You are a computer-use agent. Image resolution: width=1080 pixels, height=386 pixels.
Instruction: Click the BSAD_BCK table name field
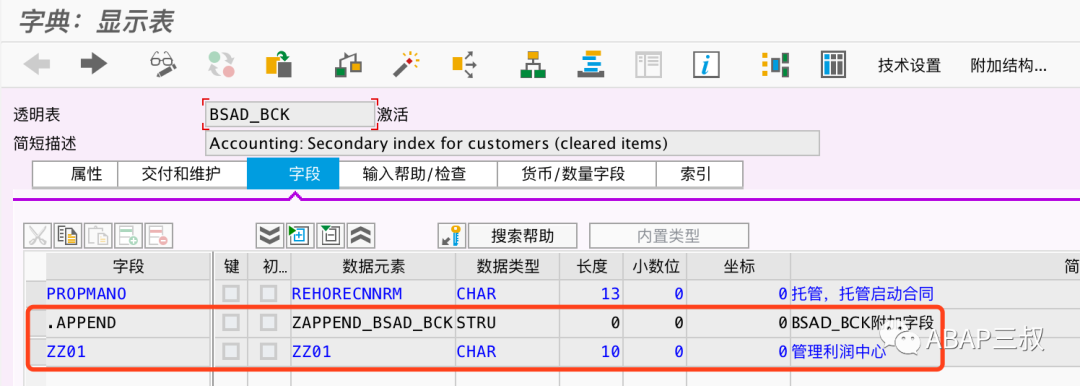point(290,114)
